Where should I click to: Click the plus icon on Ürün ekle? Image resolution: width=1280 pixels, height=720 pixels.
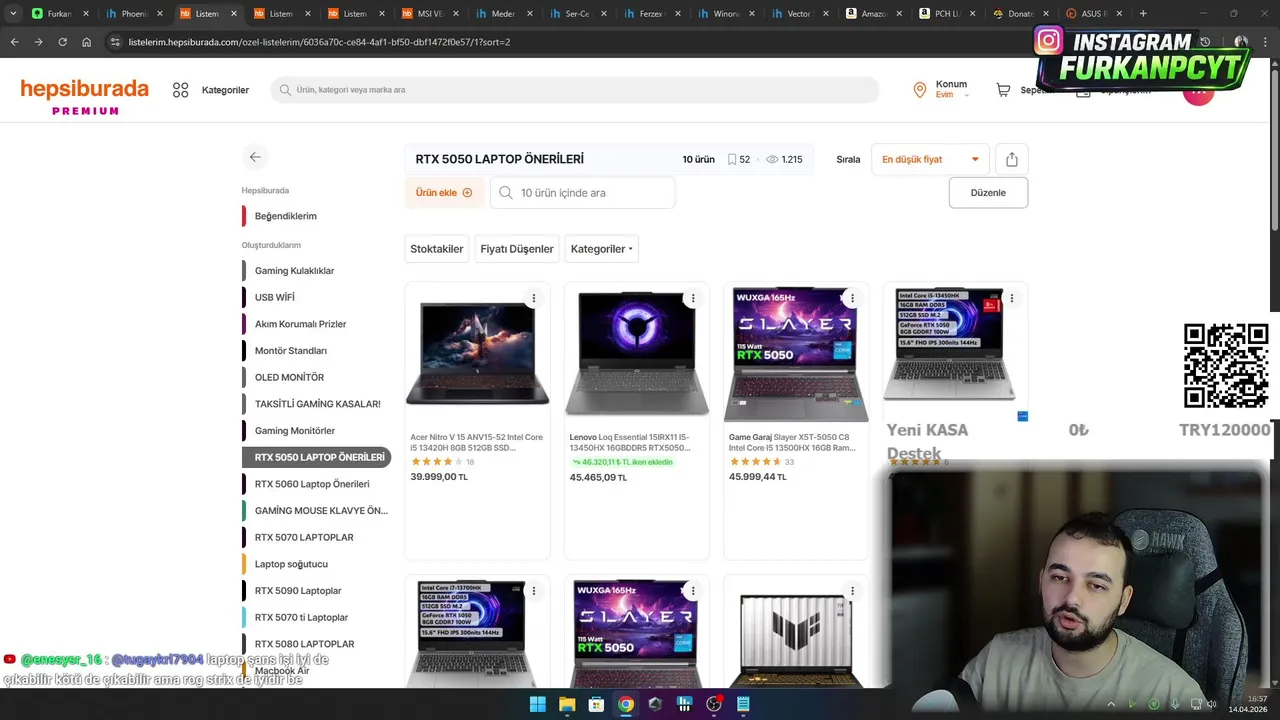pyautogui.click(x=467, y=193)
